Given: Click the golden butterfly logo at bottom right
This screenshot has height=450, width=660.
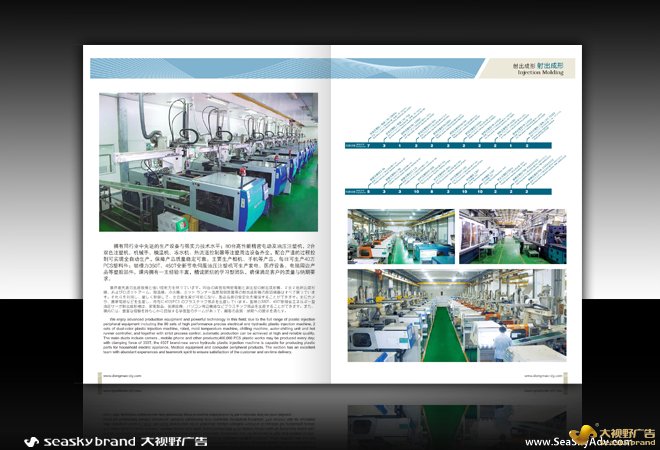Looking at the screenshot, I should click(x=588, y=432).
